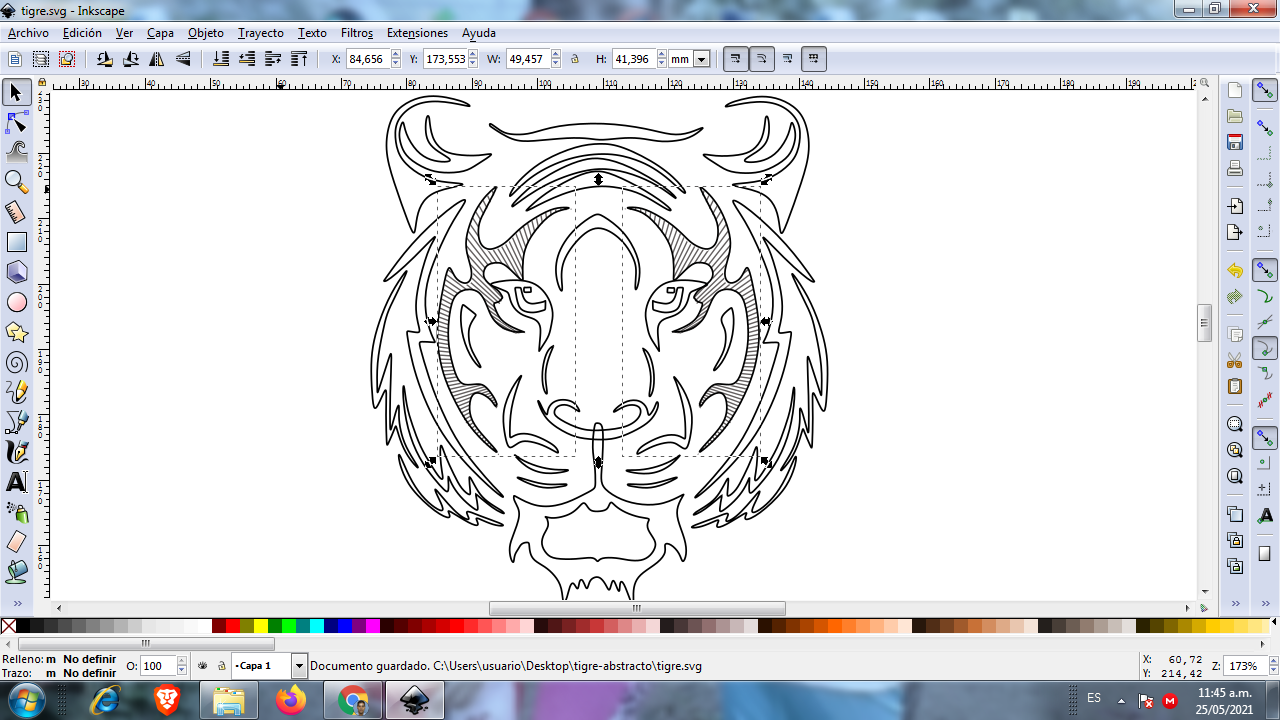Rotate selection 90° counter-clockwise

(x=105, y=59)
